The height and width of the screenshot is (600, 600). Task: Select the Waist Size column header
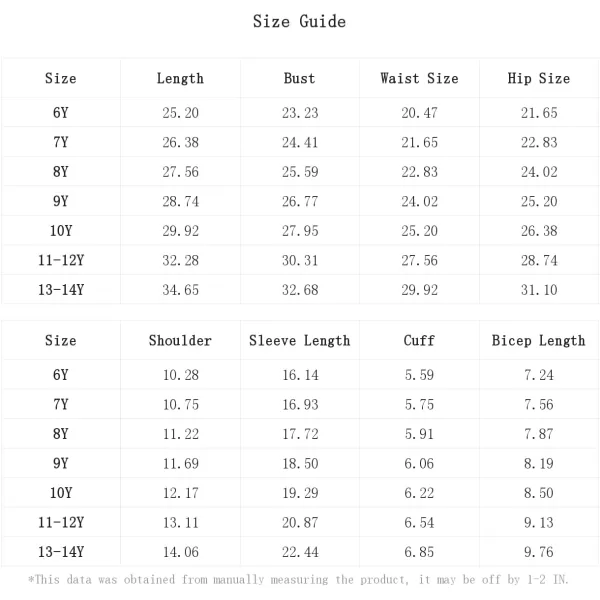419,78
